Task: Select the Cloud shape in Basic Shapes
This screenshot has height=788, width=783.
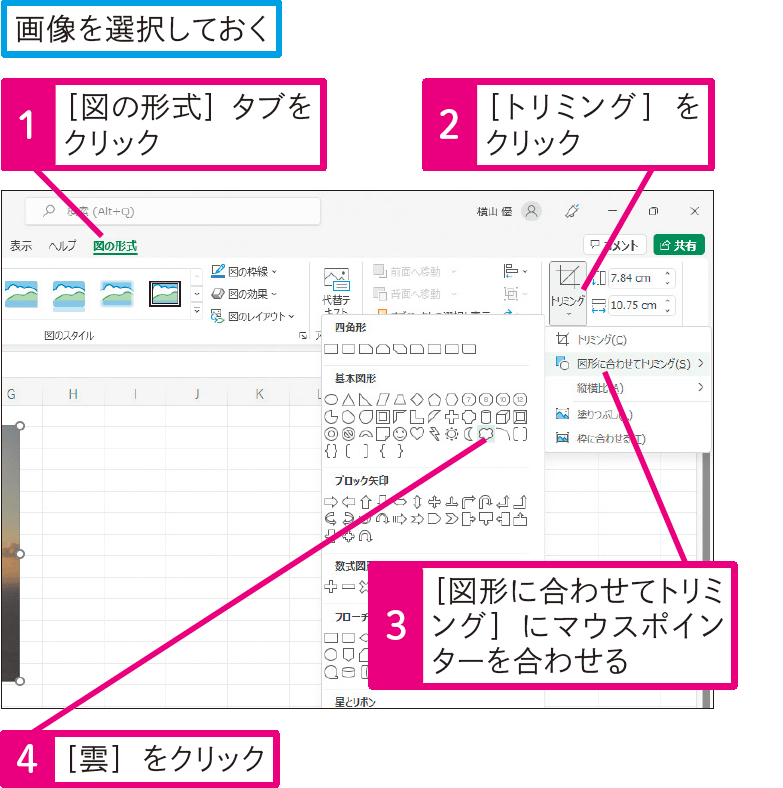Action: point(486,433)
